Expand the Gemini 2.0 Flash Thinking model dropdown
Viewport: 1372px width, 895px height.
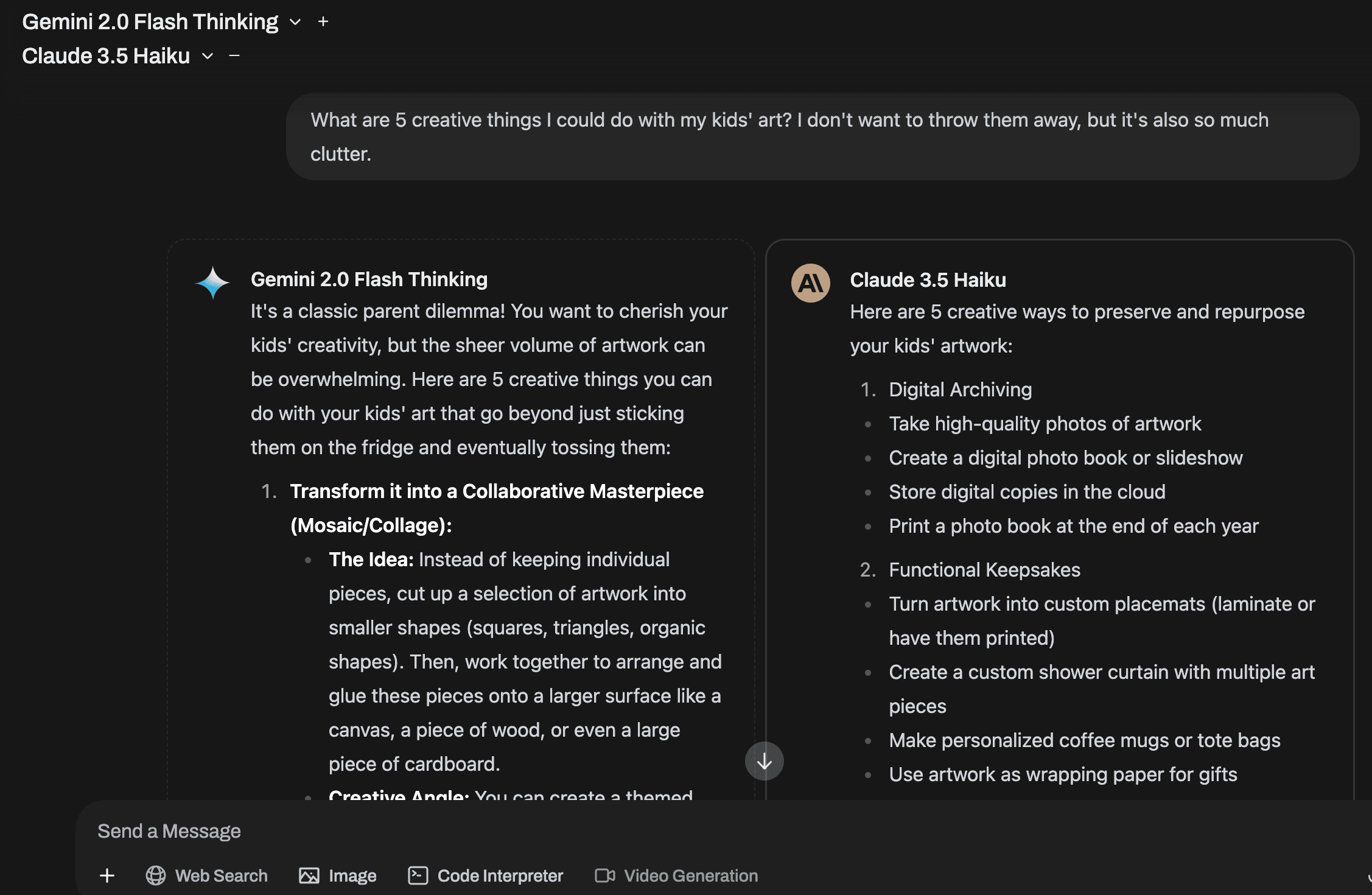(295, 22)
